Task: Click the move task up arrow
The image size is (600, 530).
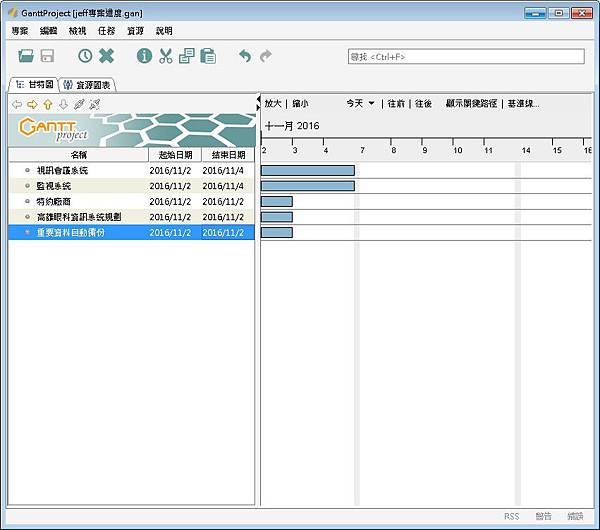Action: tap(48, 104)
